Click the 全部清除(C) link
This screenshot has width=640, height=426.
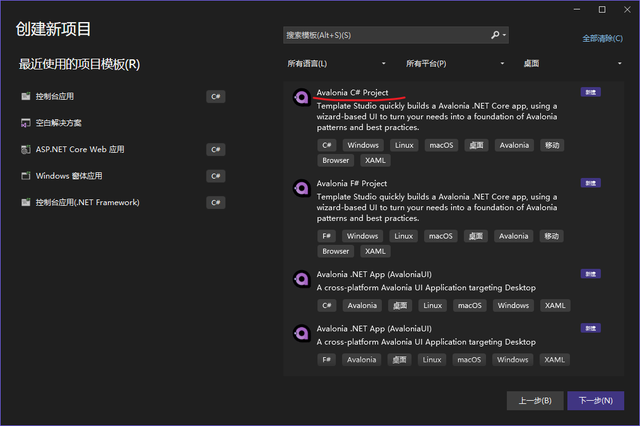pyautogui.click(x=602, y=38)
